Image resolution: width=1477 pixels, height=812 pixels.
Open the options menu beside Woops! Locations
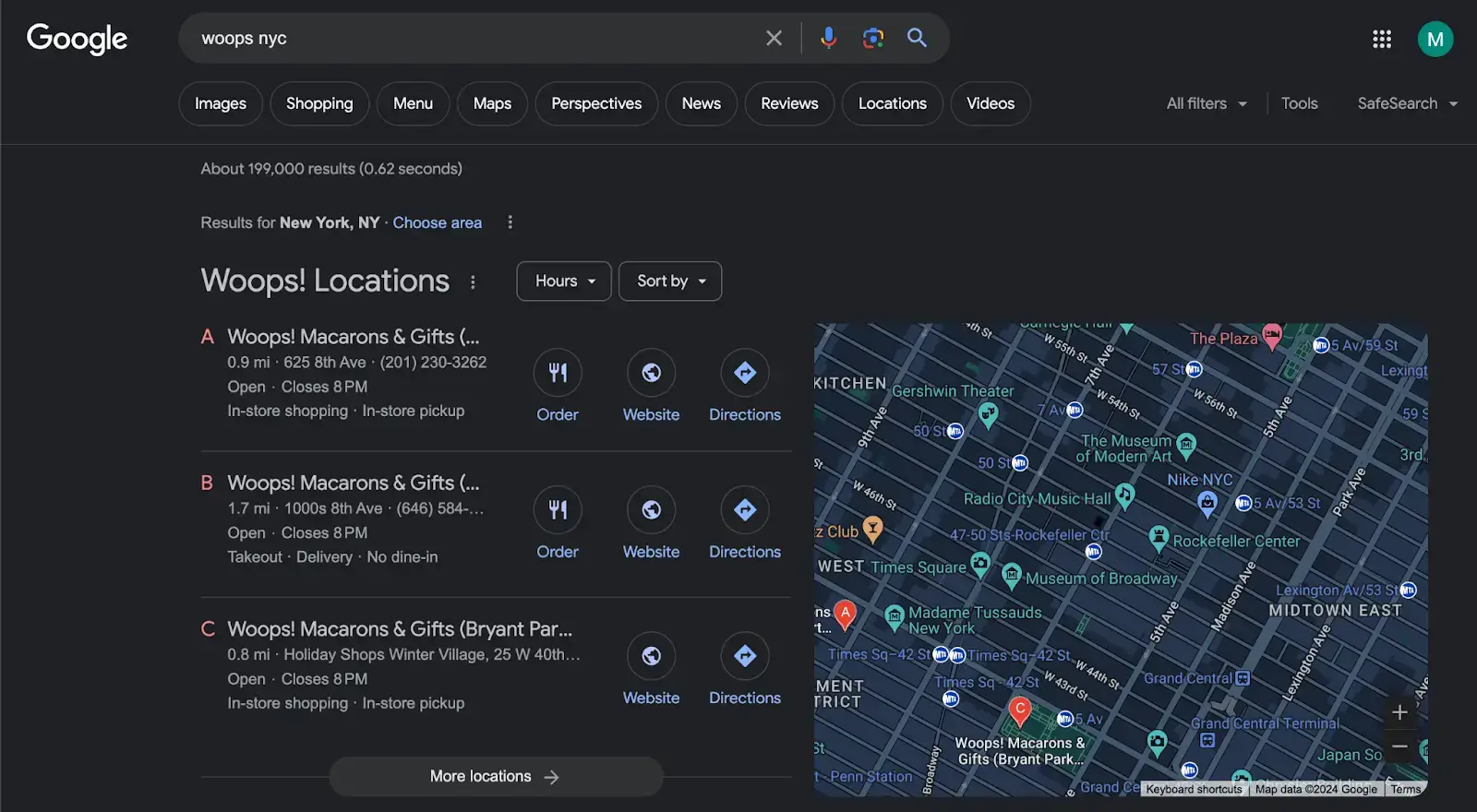point(473,282)
